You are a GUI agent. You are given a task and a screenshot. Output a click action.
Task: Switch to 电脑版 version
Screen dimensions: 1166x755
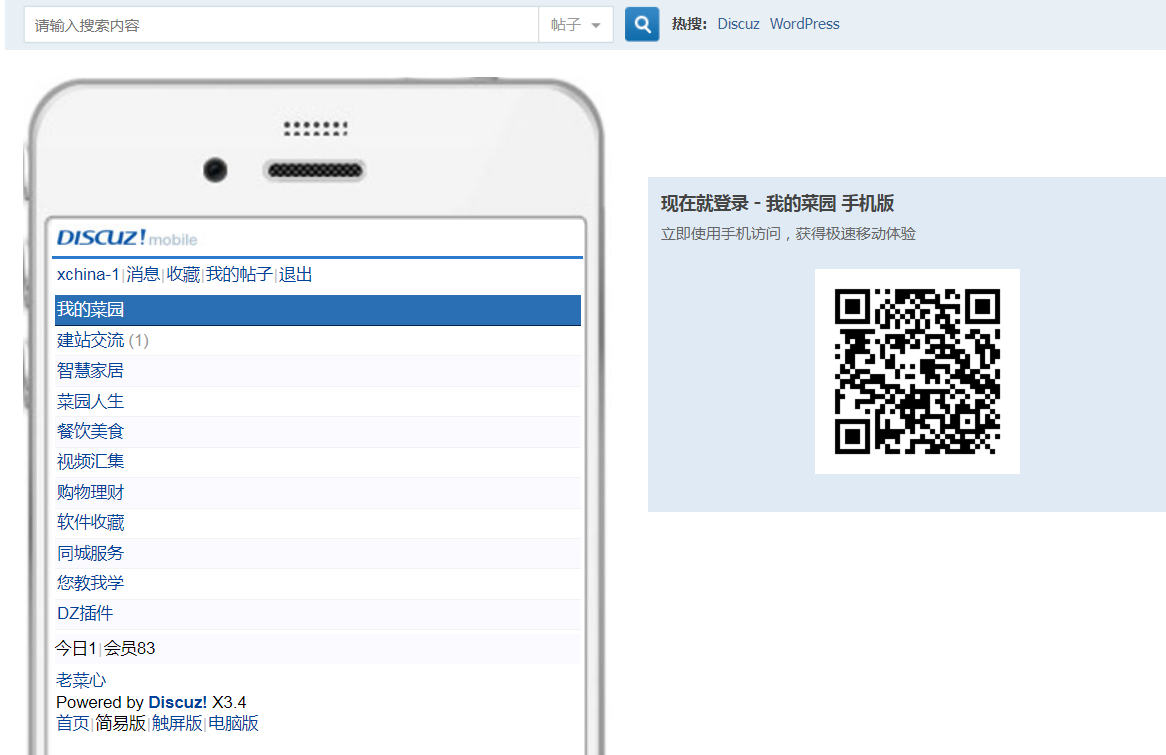point(233,723)
